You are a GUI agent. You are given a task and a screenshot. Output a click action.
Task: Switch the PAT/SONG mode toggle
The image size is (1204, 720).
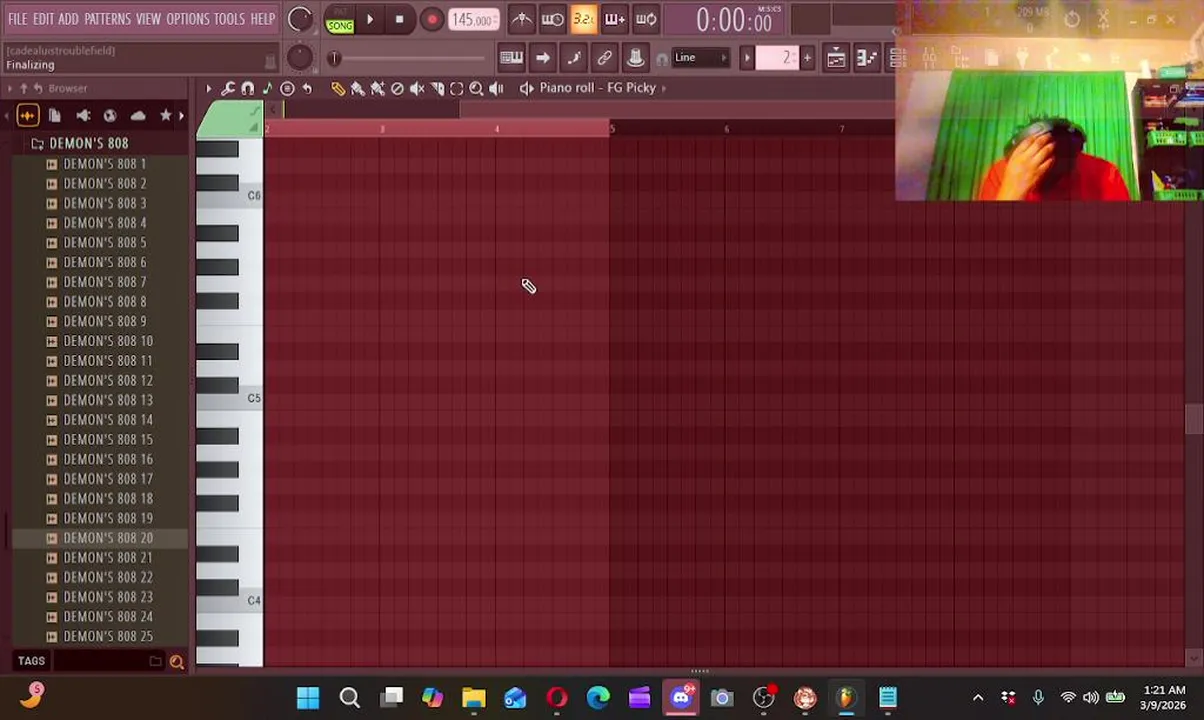(x=340, y=19)
